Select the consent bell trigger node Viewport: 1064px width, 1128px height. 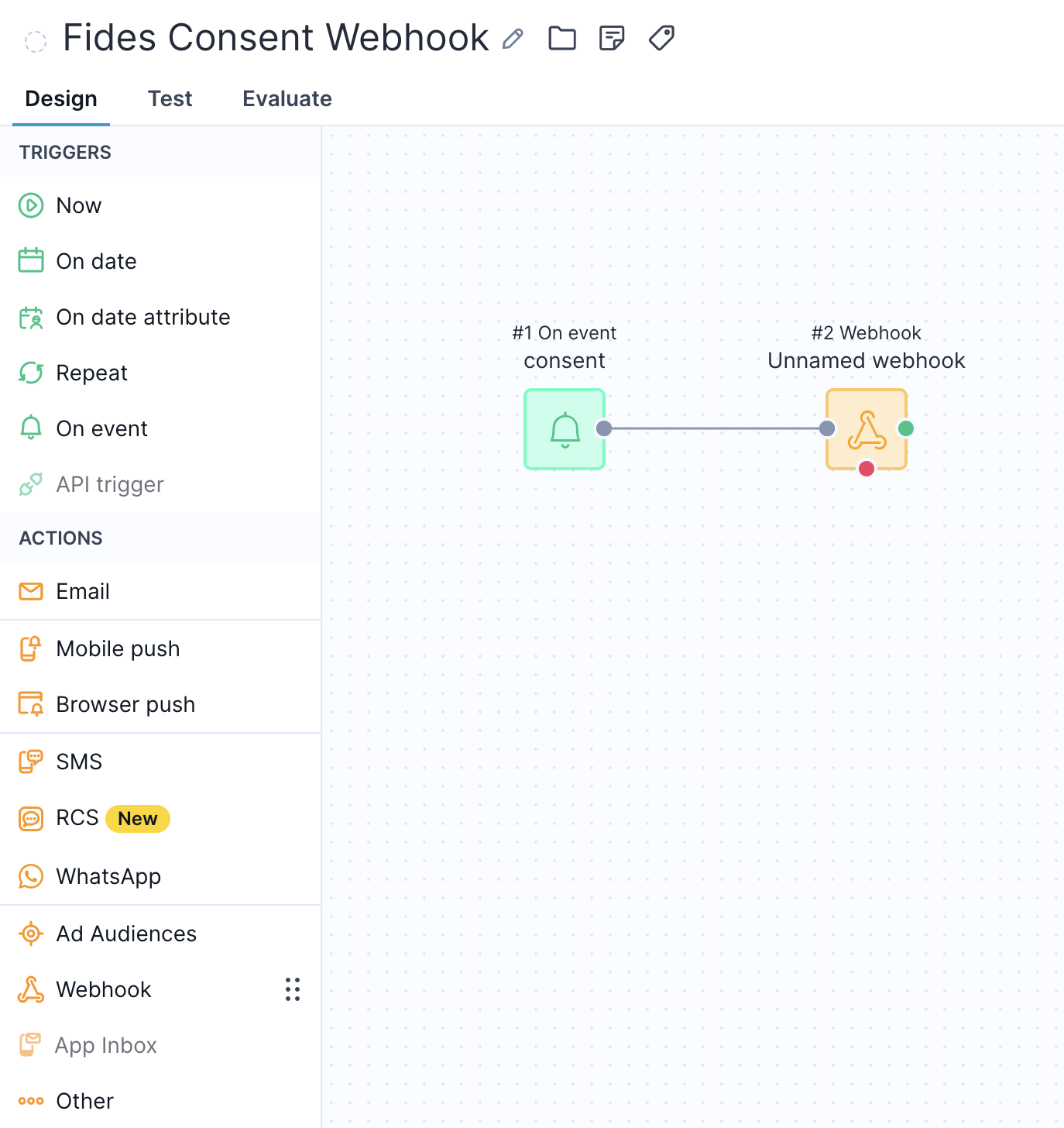pyautogui.click(x=565, y=429)
